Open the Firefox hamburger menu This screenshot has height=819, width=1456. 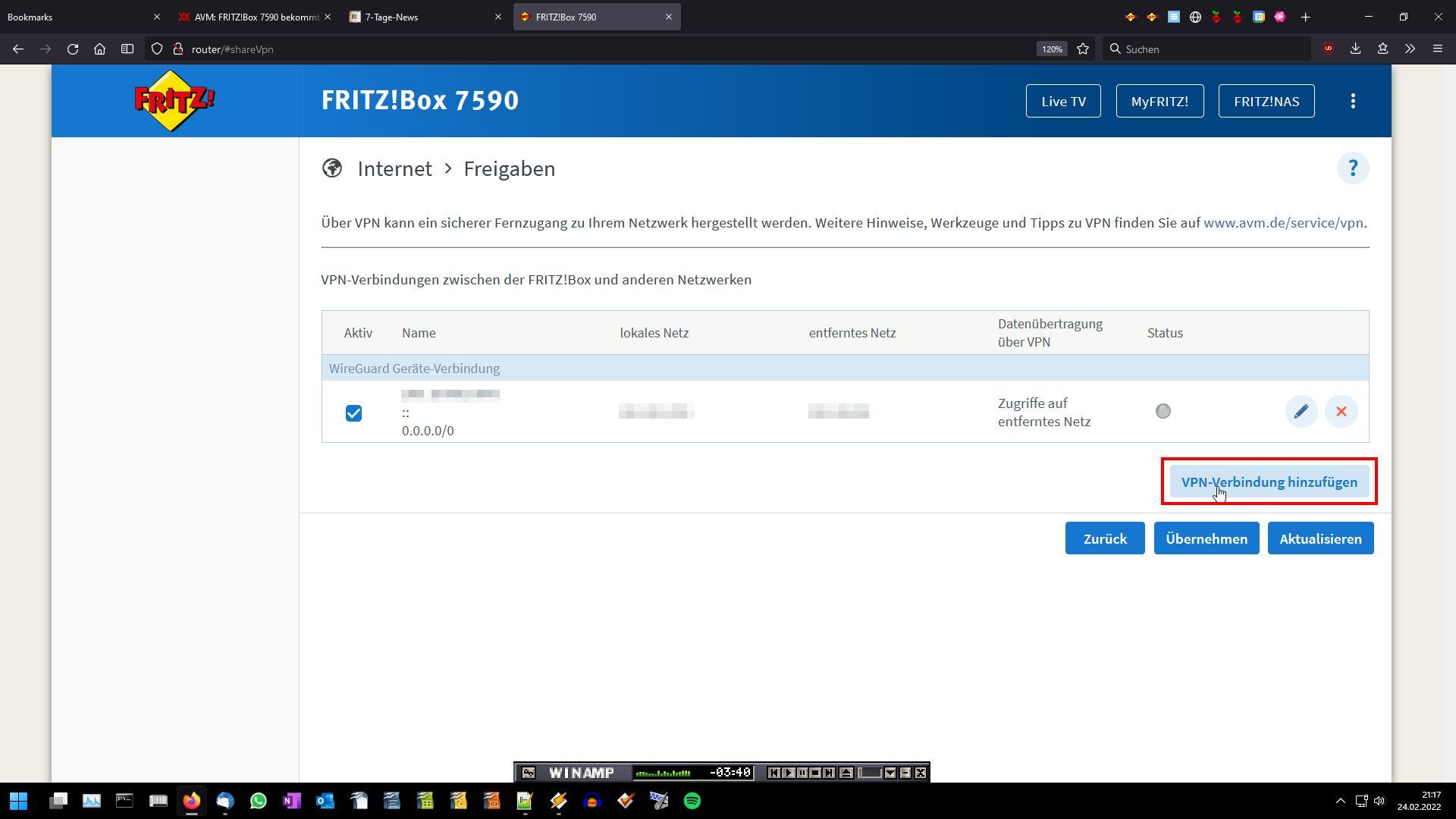point(1437,49)
